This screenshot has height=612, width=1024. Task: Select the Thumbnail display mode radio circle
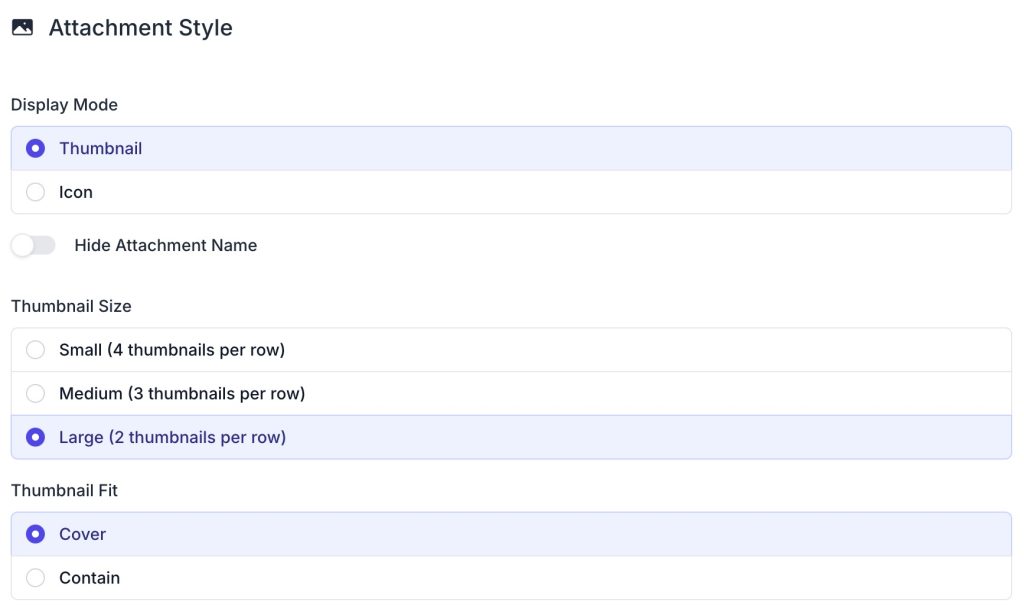pyautogui.click(x=35, y=149)
